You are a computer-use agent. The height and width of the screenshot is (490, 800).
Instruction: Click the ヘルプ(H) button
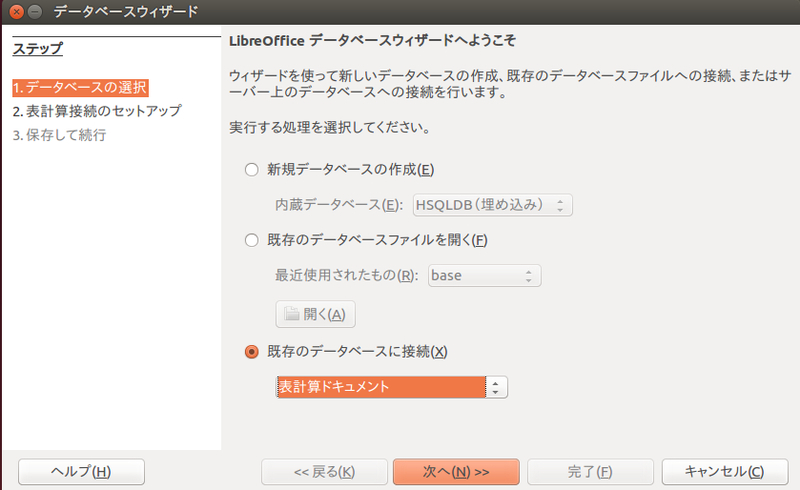pos(81,472)
